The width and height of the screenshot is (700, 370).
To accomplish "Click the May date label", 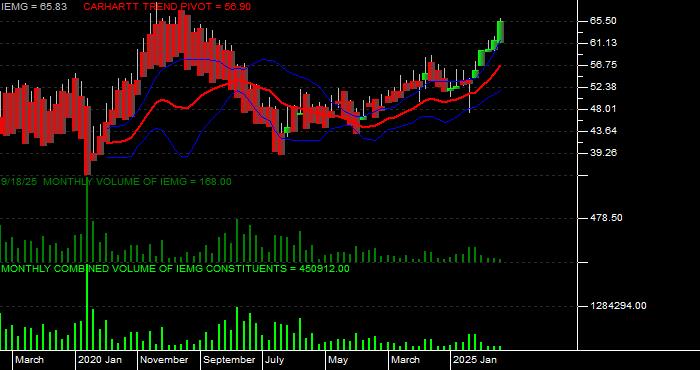I will 338,360.
